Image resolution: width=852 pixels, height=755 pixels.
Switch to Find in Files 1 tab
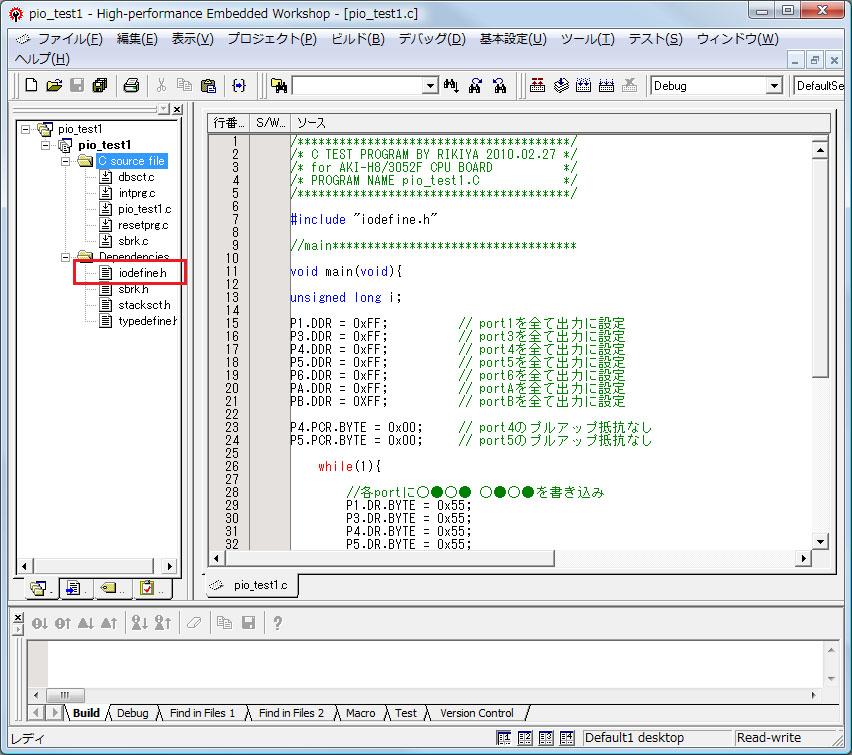click(x=203, y=713)
